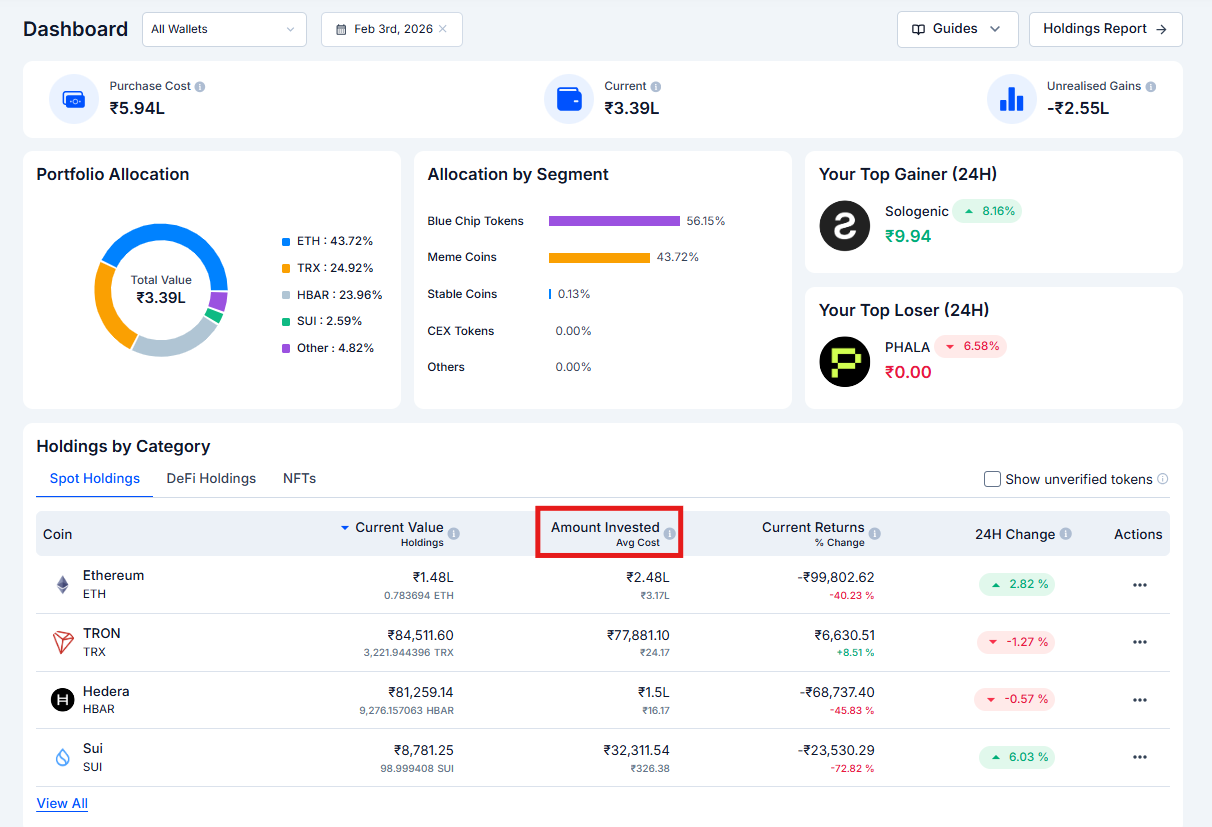Click the donut chart Total Value center

coord(161,290)
